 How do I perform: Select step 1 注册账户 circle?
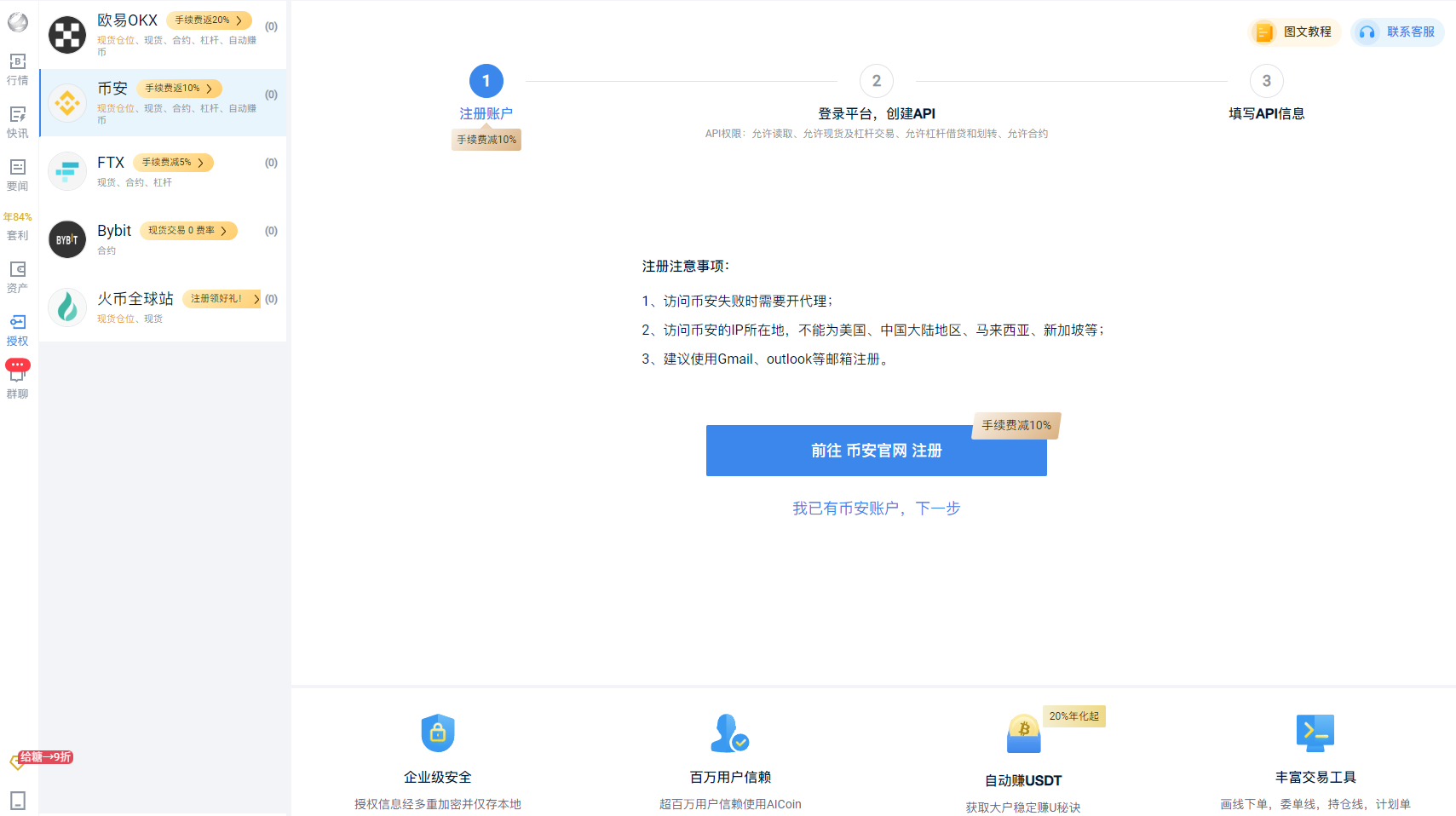tap(486, 81)
